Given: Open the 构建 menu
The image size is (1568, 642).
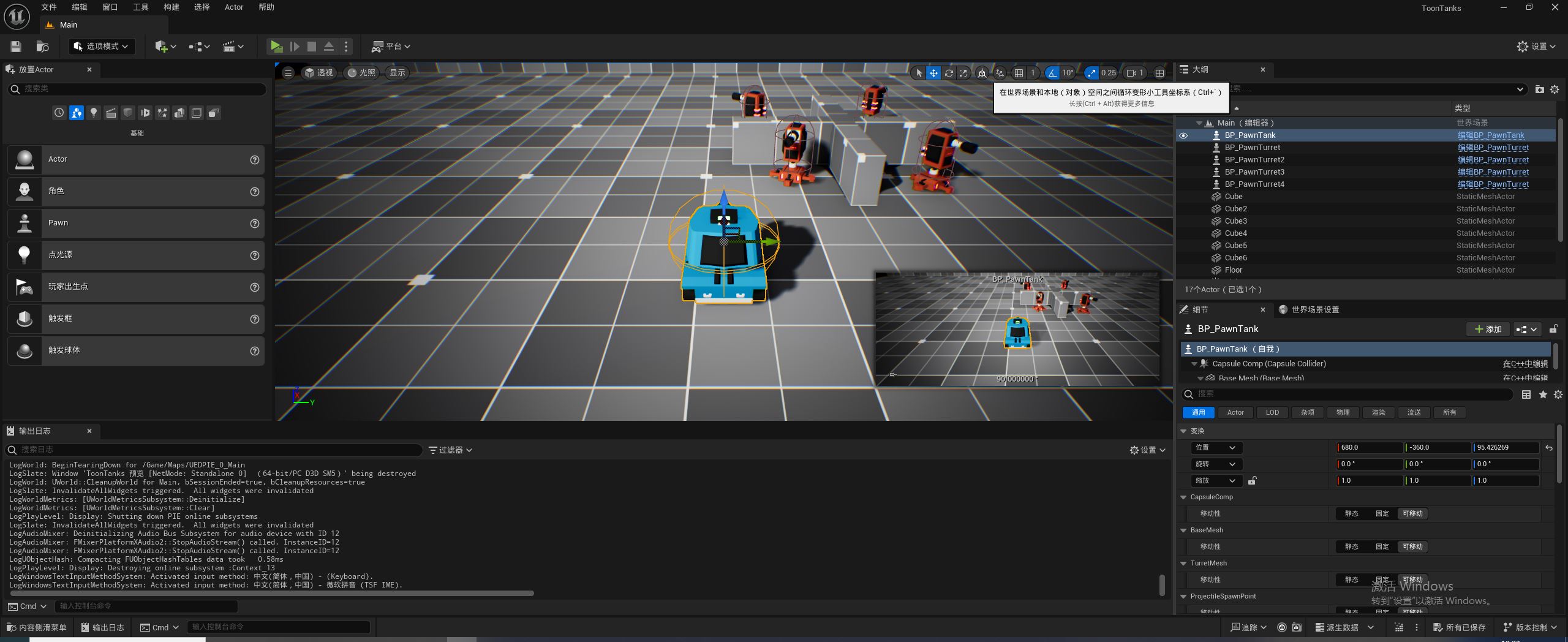Looking at the screenshot, I should pyautogui.click(x=171, y=7).
